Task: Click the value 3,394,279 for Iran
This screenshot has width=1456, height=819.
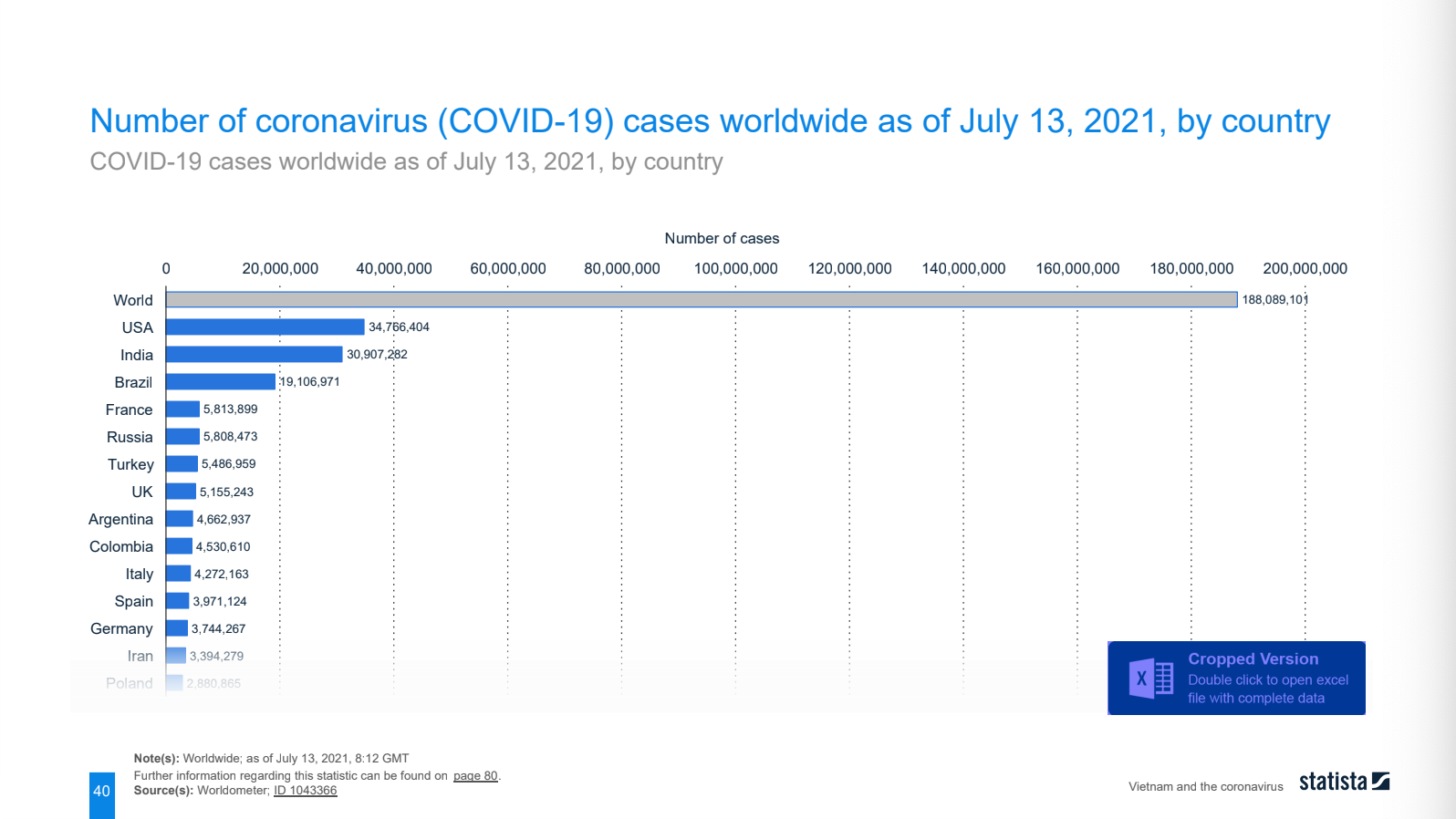Action: [x=216, y=657]
